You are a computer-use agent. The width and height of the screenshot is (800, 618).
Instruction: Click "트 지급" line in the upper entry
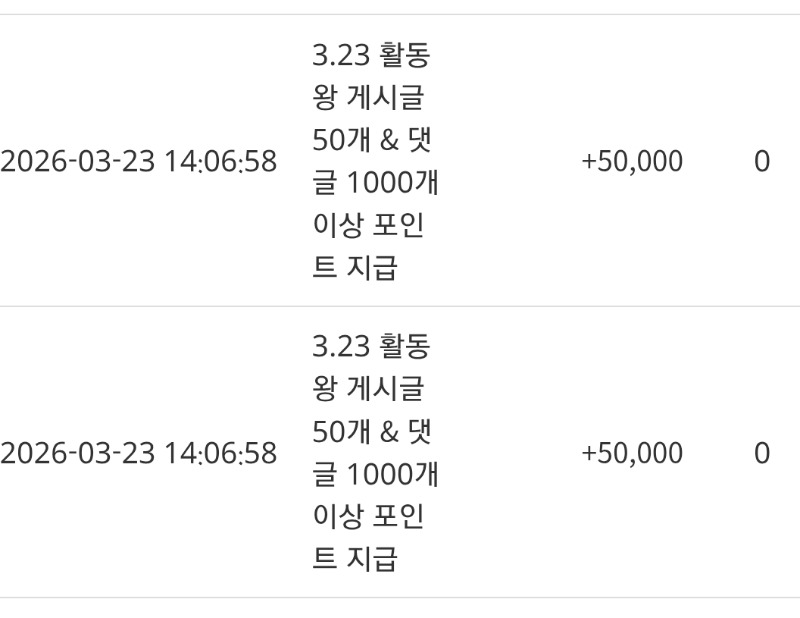click(x=355, y=269)
